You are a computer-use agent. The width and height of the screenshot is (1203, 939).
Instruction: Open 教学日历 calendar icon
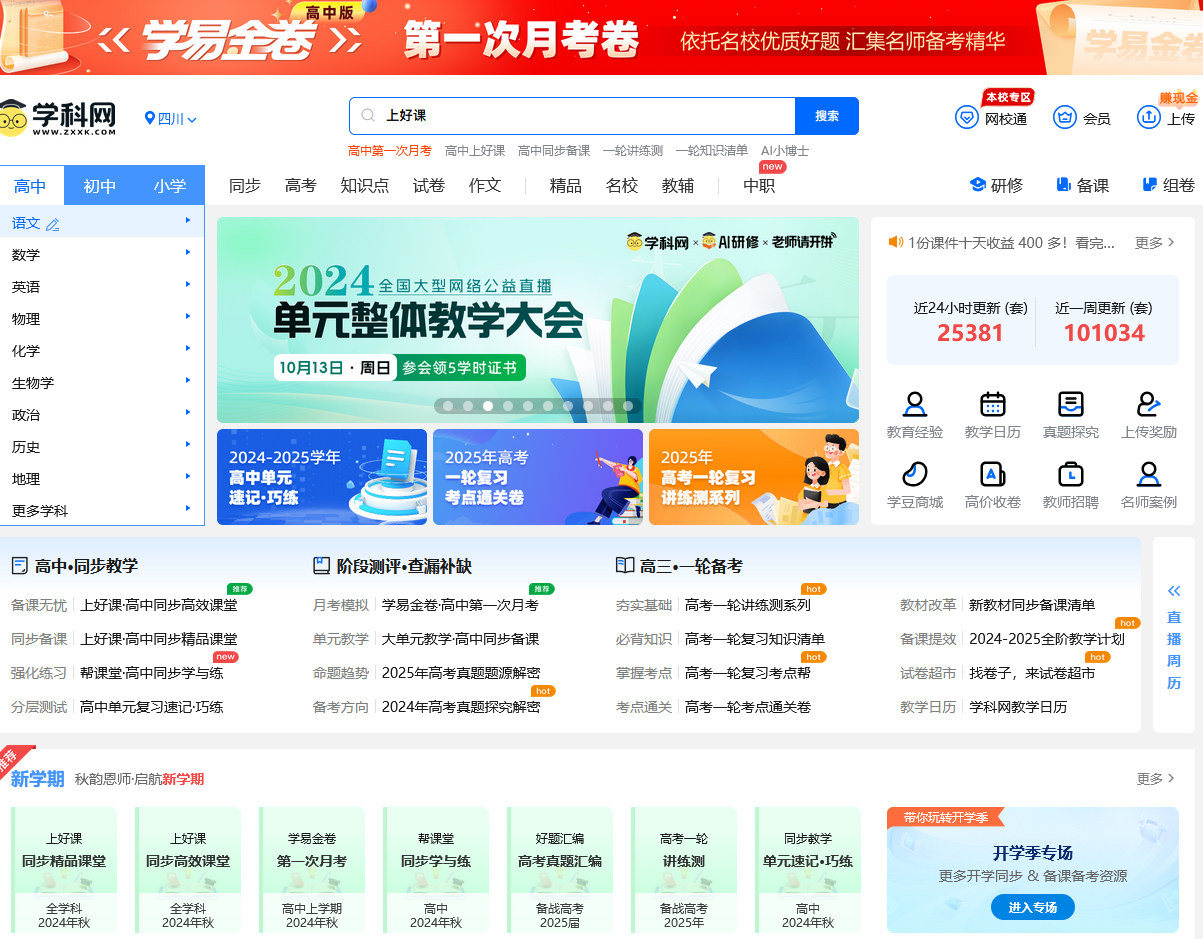tap(993, 404)
